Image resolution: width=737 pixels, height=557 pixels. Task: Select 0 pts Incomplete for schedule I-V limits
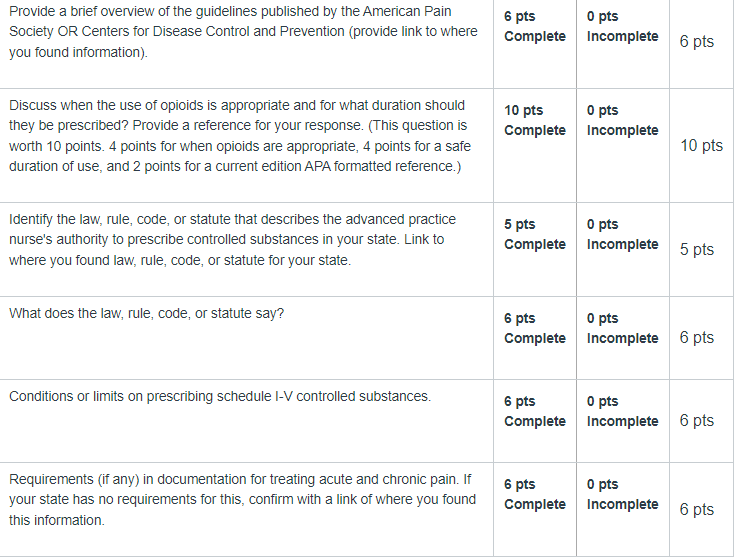(622, 411)
